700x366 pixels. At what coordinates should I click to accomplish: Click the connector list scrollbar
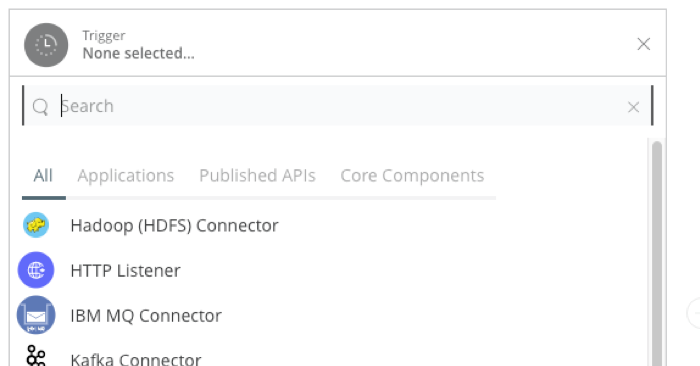point(656,254)
